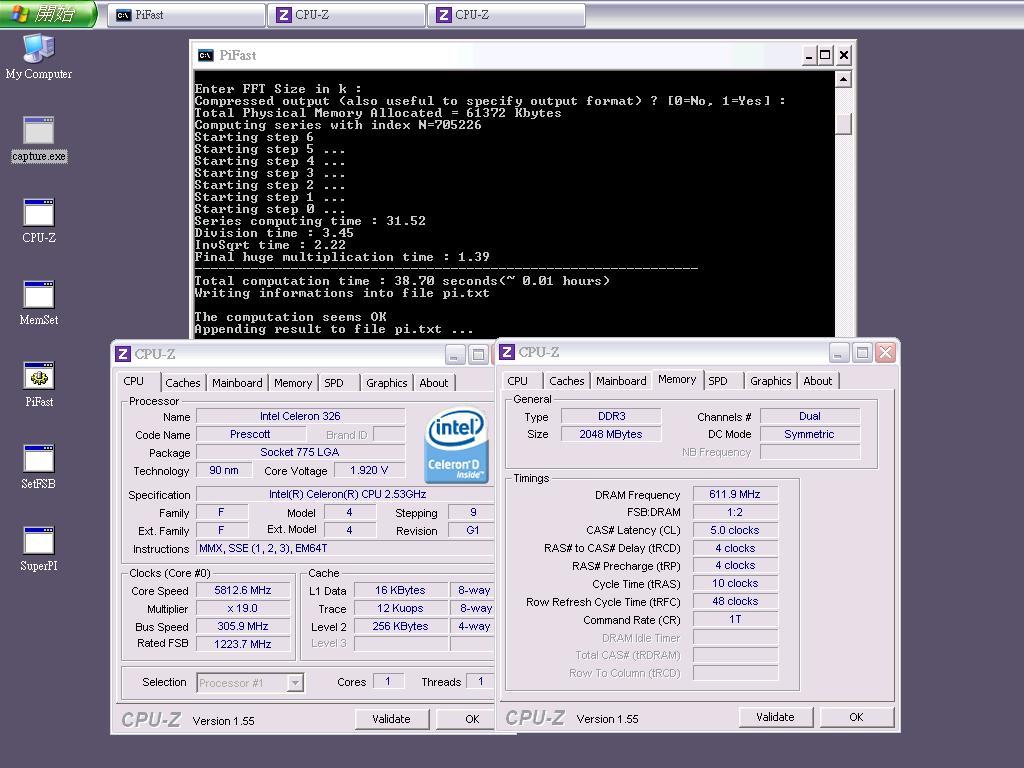Click the Bus Speed 305.9 MHz value
1024x768 pixels.
(243, 626)
